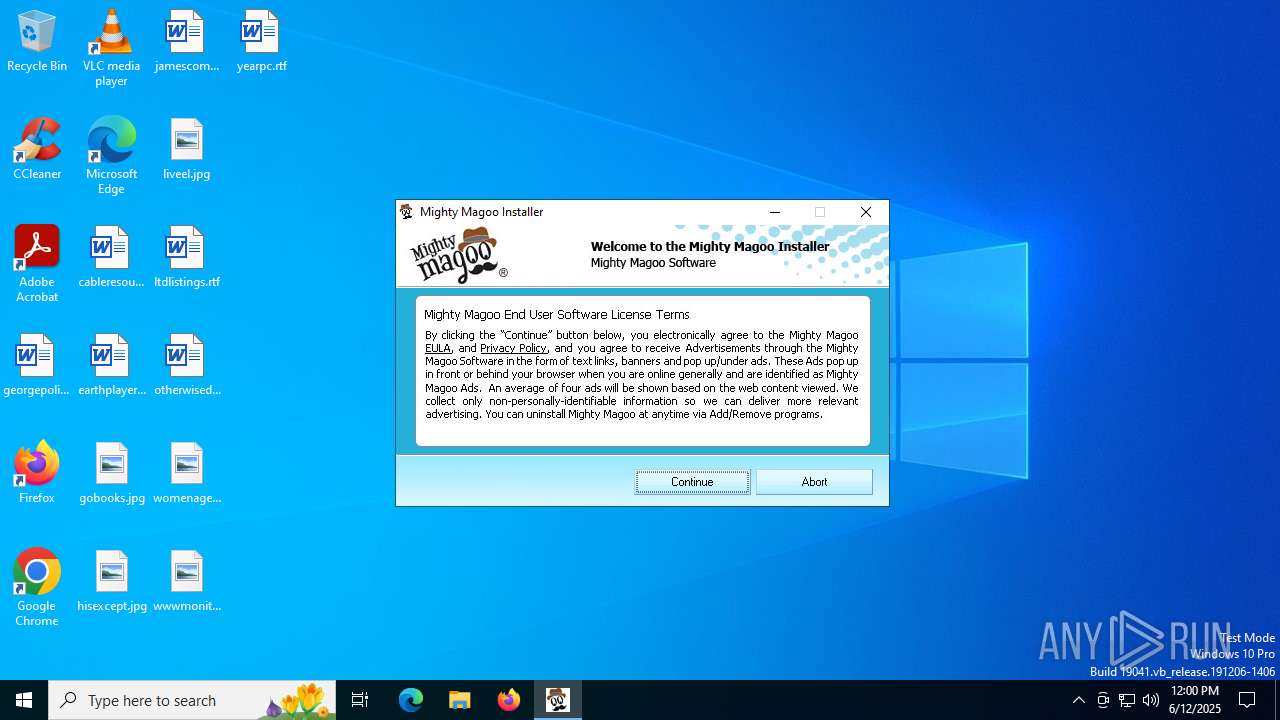This screenshot has height=720, width=1280.
Task: Click 'Welcome to the Mighty Magoo Installer' heading
Action: coord(710,246)
